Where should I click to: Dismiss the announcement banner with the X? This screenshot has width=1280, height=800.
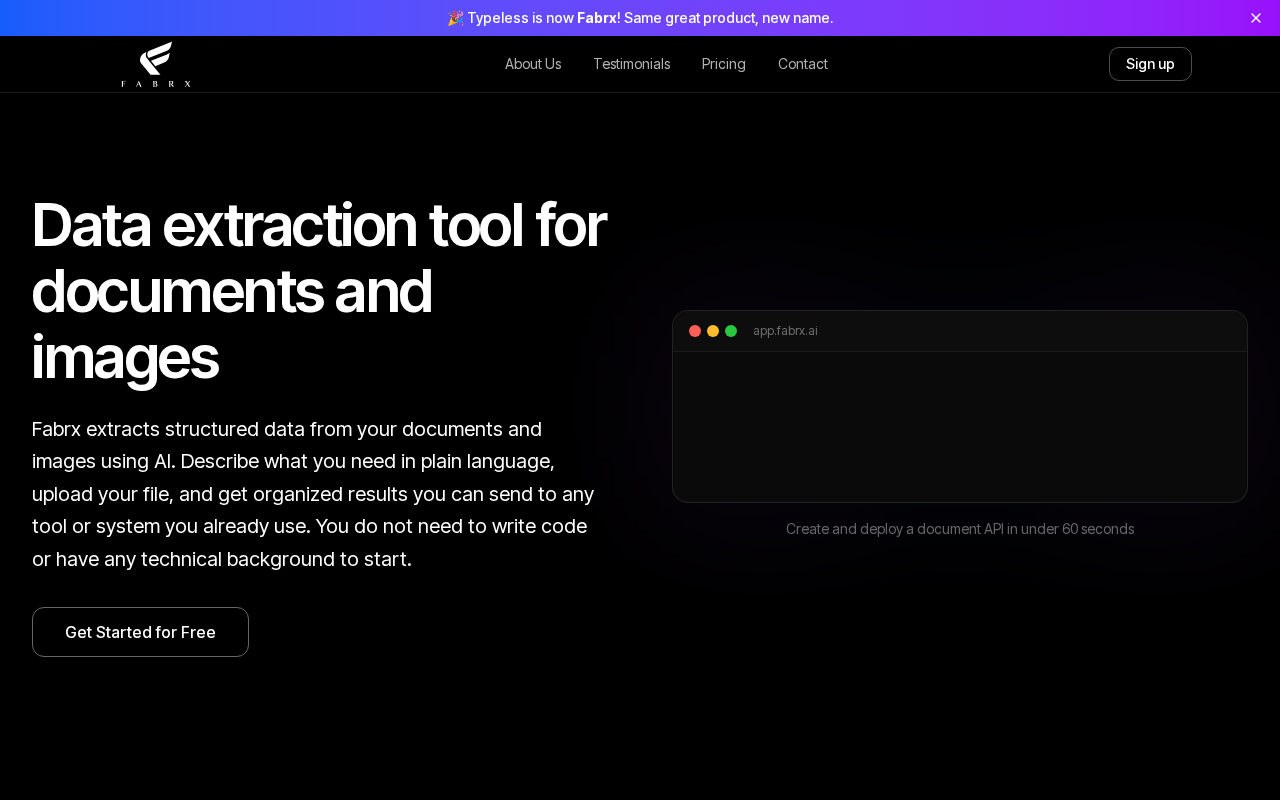point(1256,18)
